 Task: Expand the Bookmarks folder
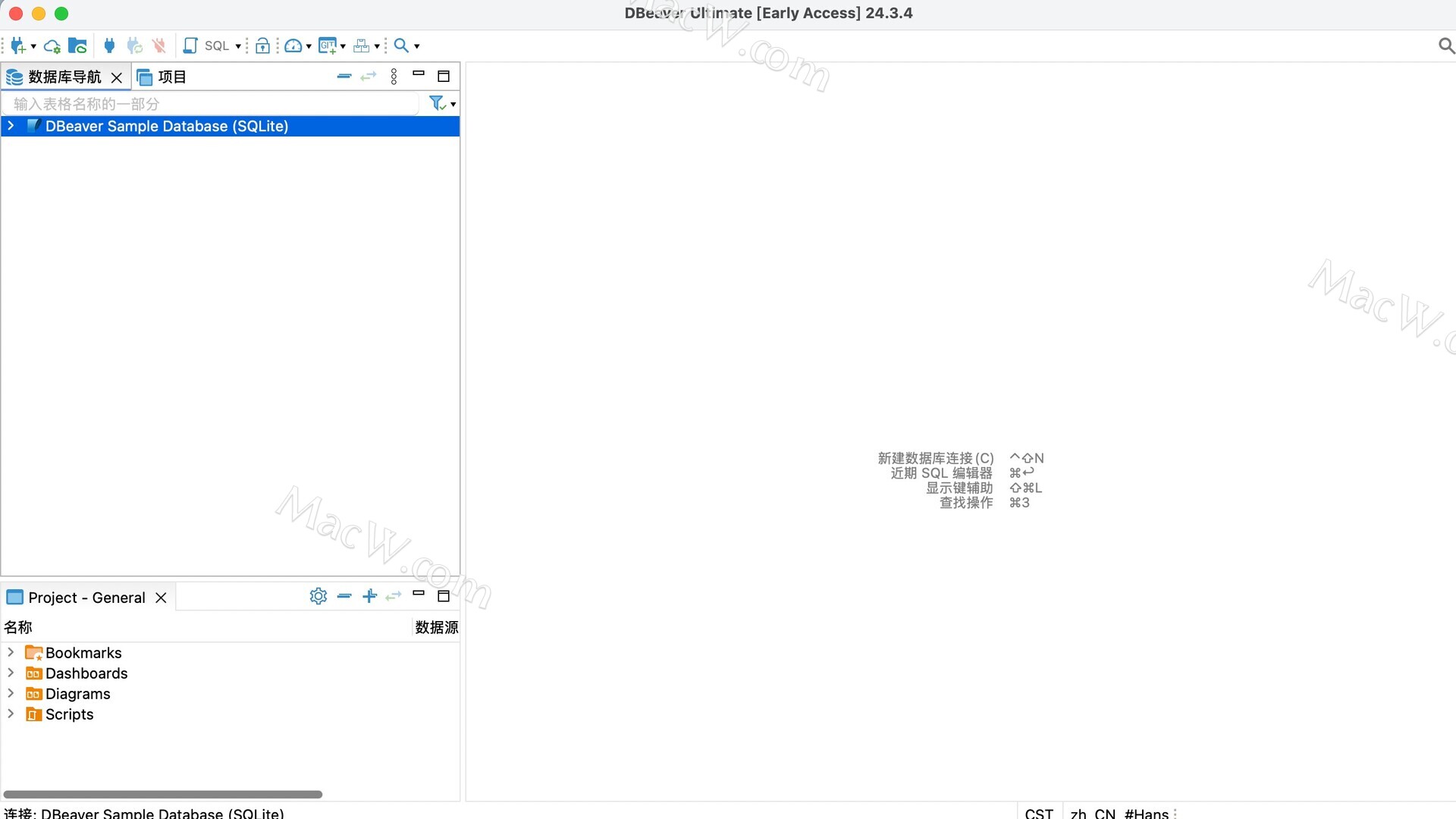[11, 652]
